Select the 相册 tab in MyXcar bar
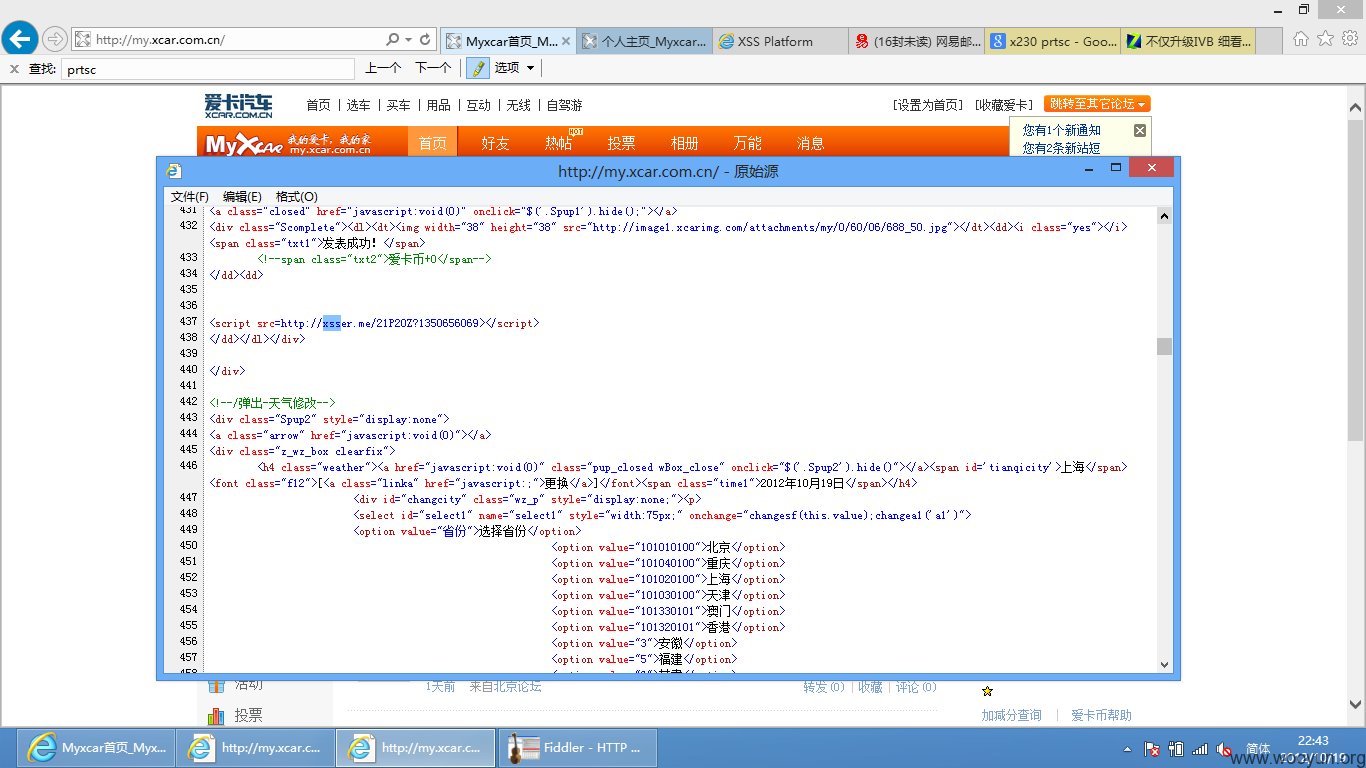 coord(685,143)
